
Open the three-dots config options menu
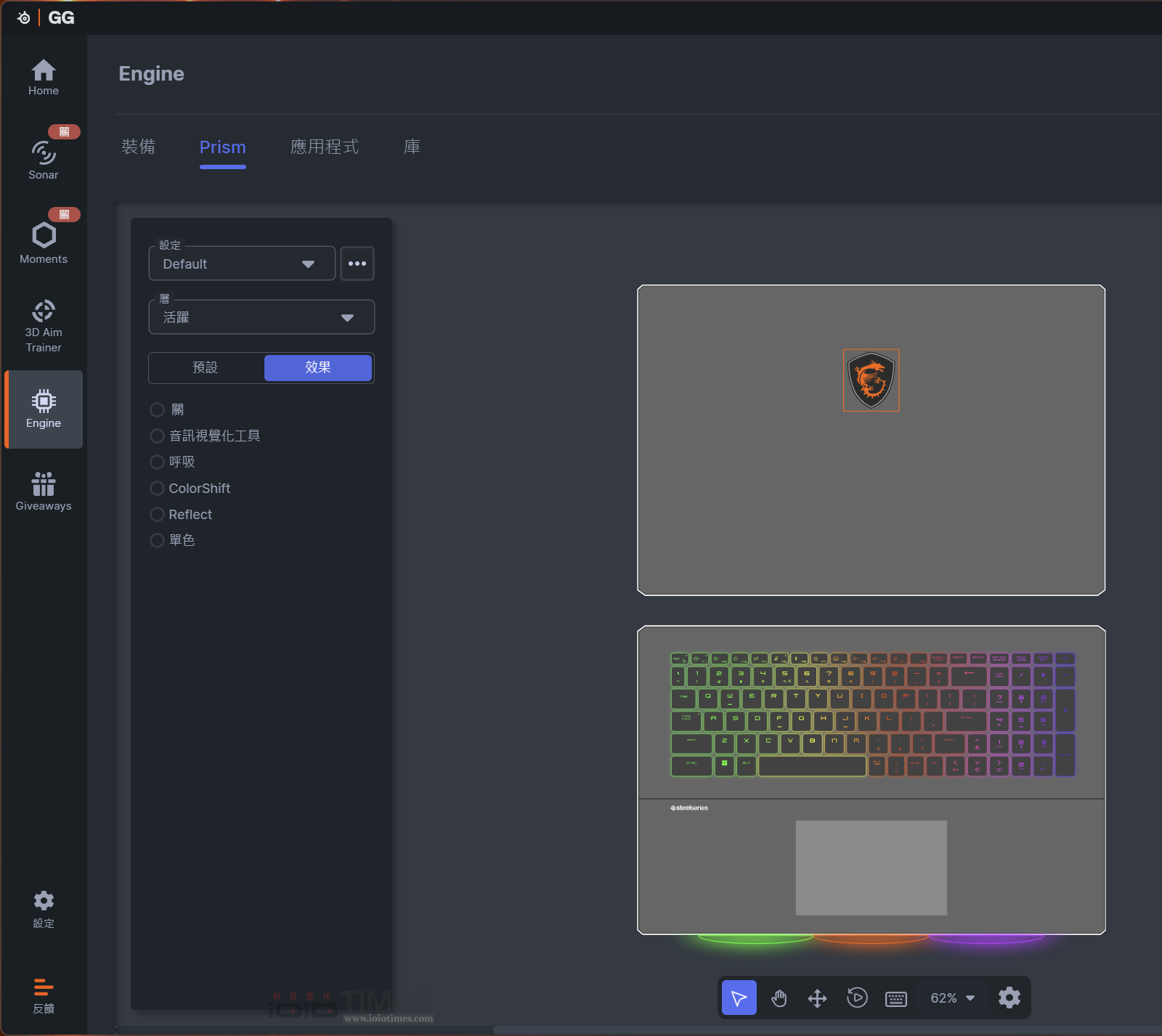357,264
